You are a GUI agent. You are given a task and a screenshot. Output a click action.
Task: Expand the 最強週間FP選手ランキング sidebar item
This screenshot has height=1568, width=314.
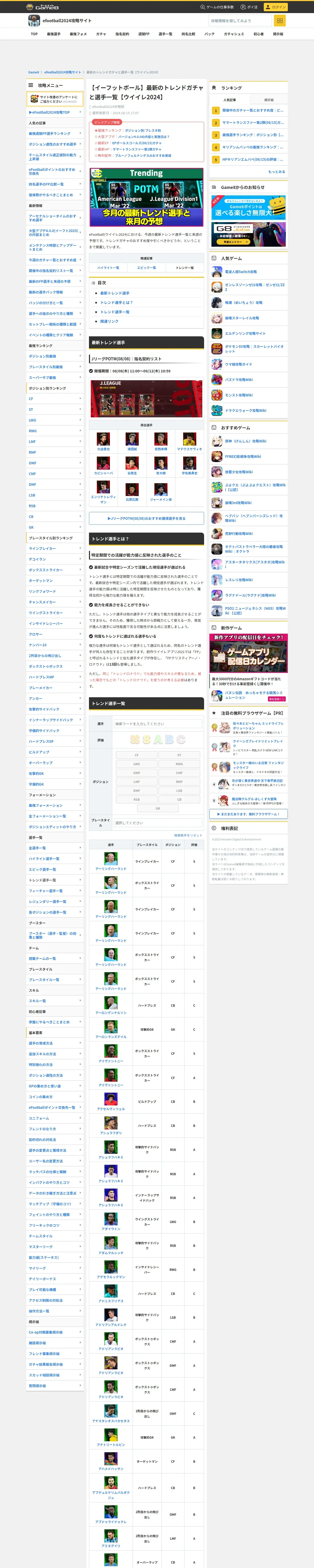[55, 133]
